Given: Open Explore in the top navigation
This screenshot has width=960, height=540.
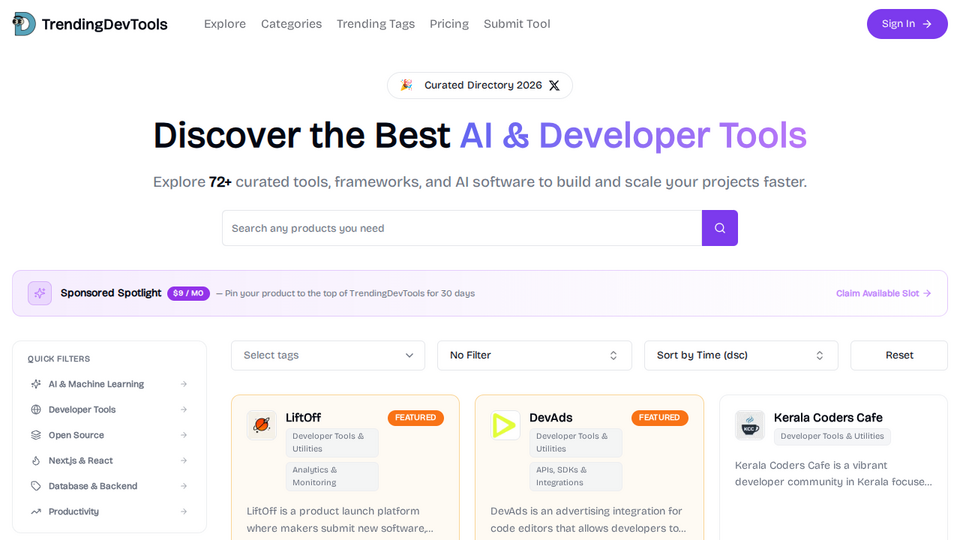Looking at the screenshot, I should (225, 24).
